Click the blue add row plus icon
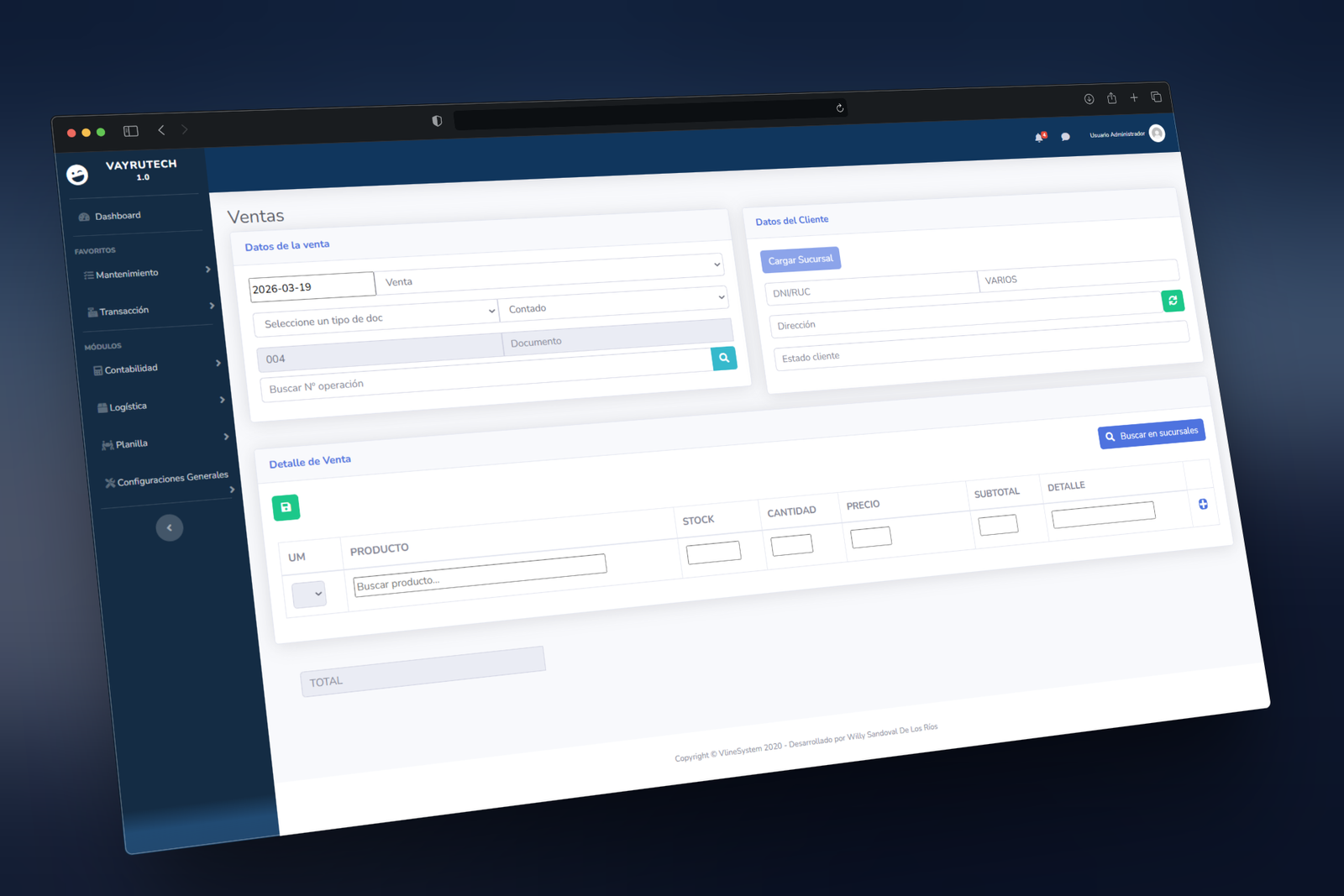This screenshot has height=896, width=1344. pos(1203,504)
